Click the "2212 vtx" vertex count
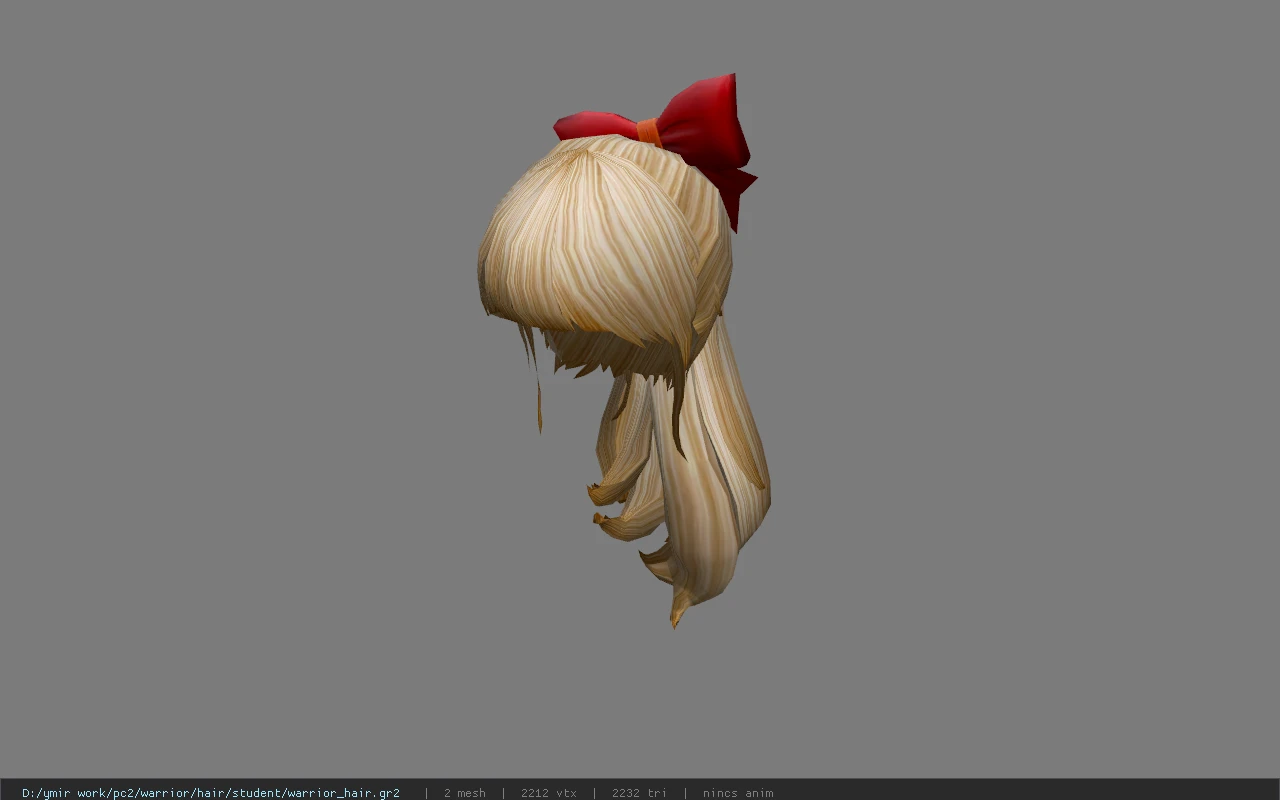1280x800 pixels. [x=549, y=793]
